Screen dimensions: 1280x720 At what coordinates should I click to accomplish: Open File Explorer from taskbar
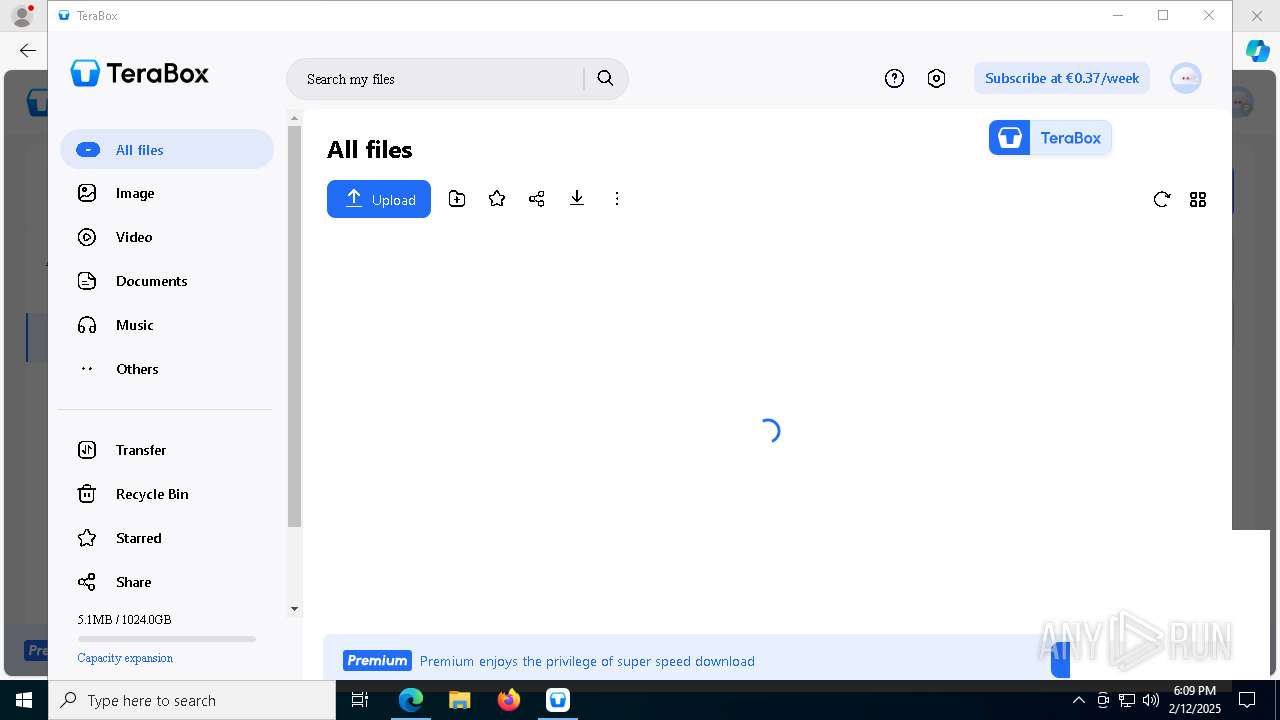click(459, 700)
